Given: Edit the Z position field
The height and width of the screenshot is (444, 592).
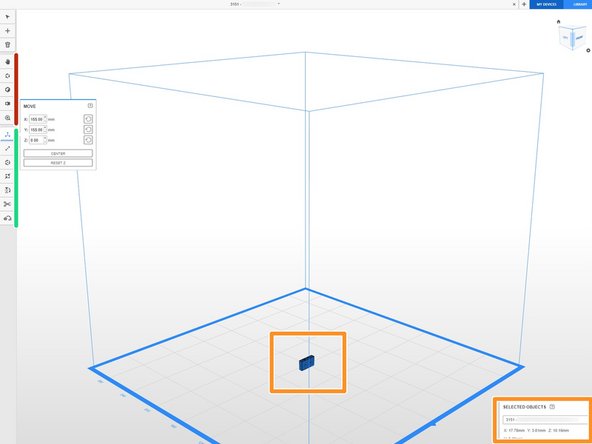Looking at the screenshot, I should [36, 140].
